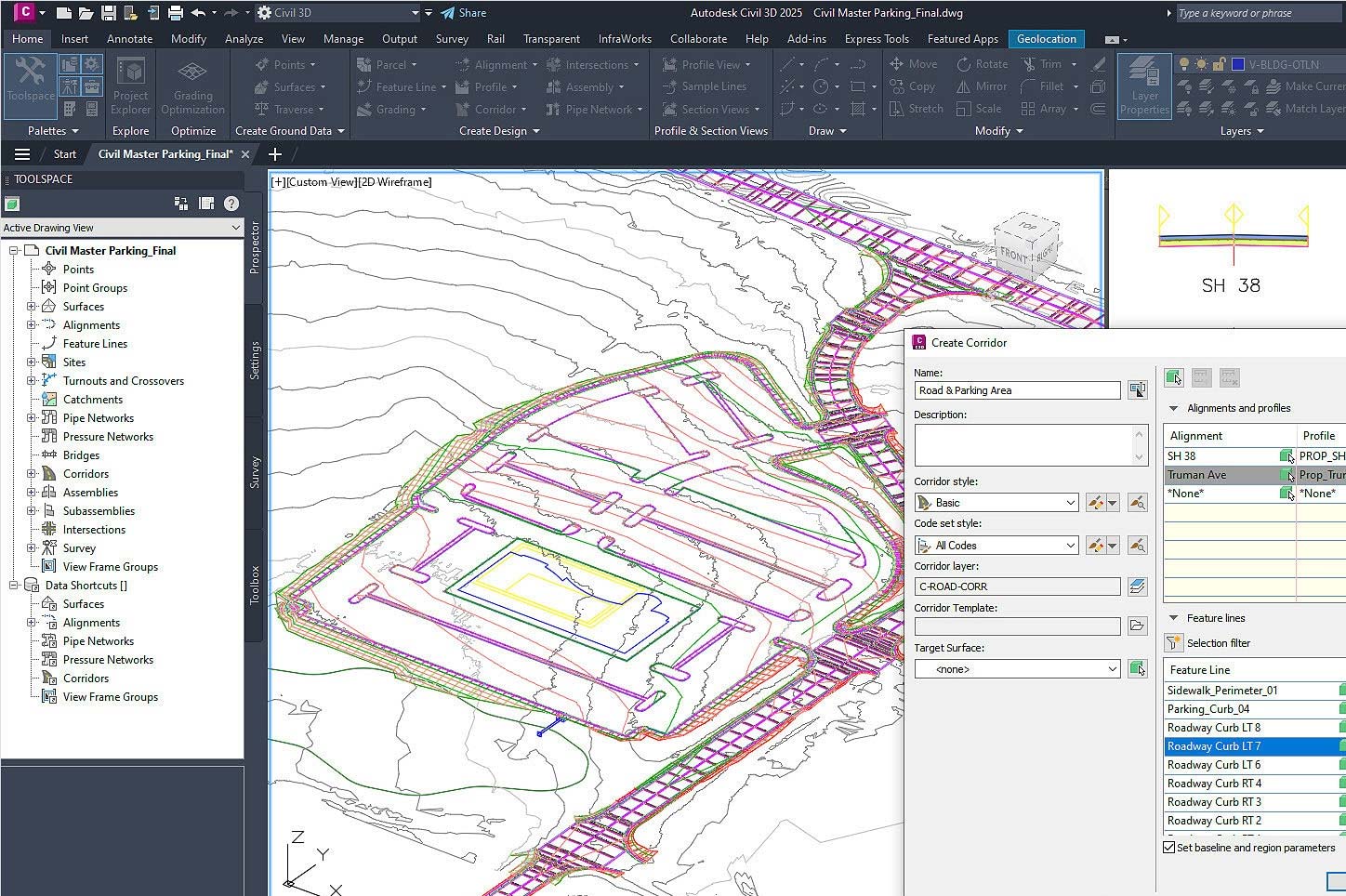Click the keyword search box

(1259, 13)
